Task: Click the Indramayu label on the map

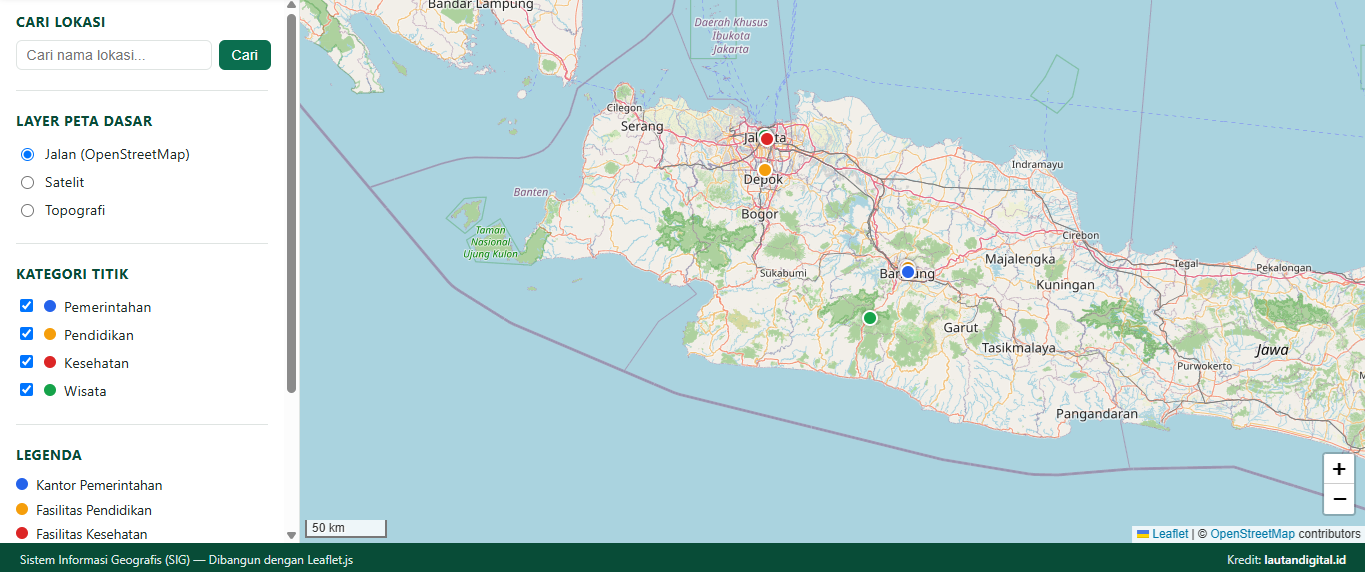Action: pos(1037,164)
